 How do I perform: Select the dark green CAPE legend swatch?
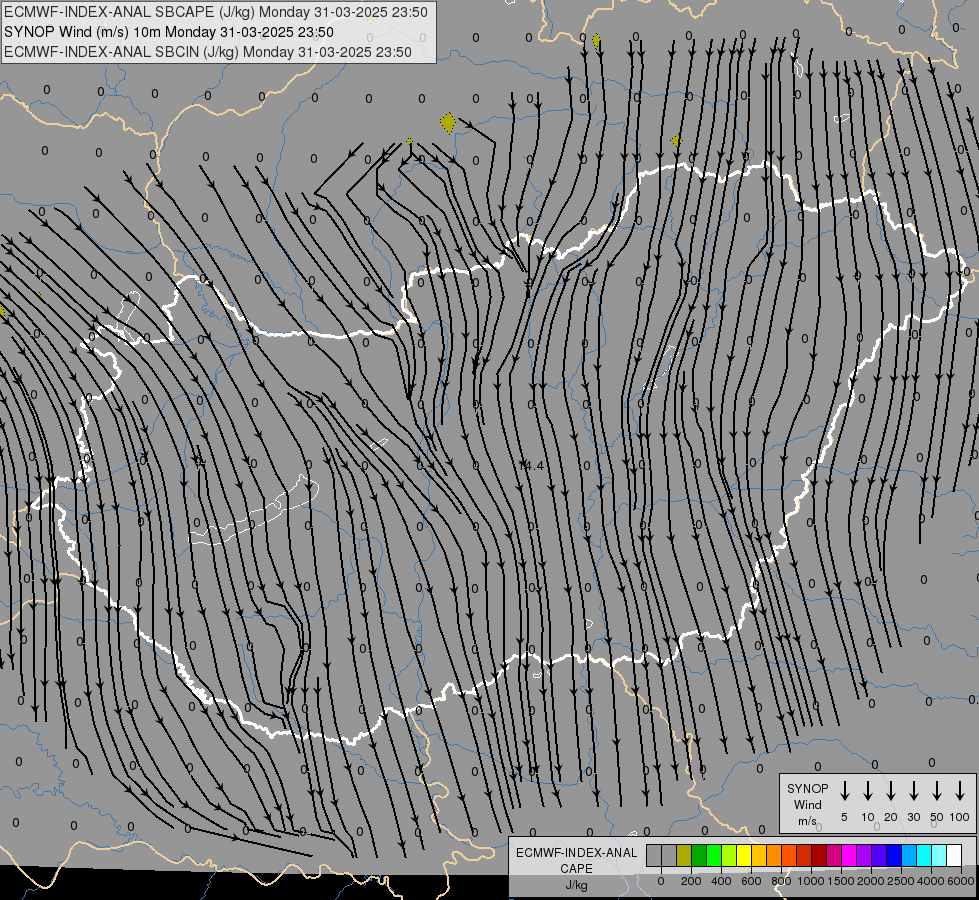[x=699, y=855]
